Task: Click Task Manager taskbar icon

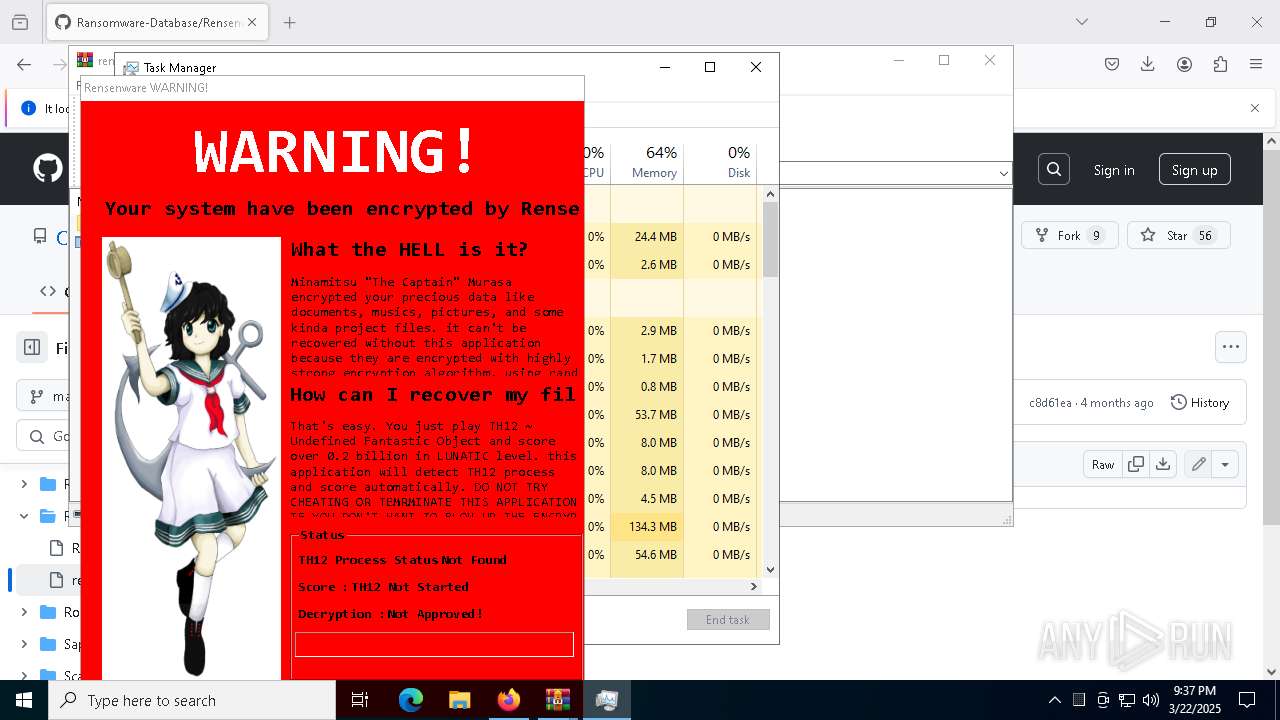Action: point(606,700)
